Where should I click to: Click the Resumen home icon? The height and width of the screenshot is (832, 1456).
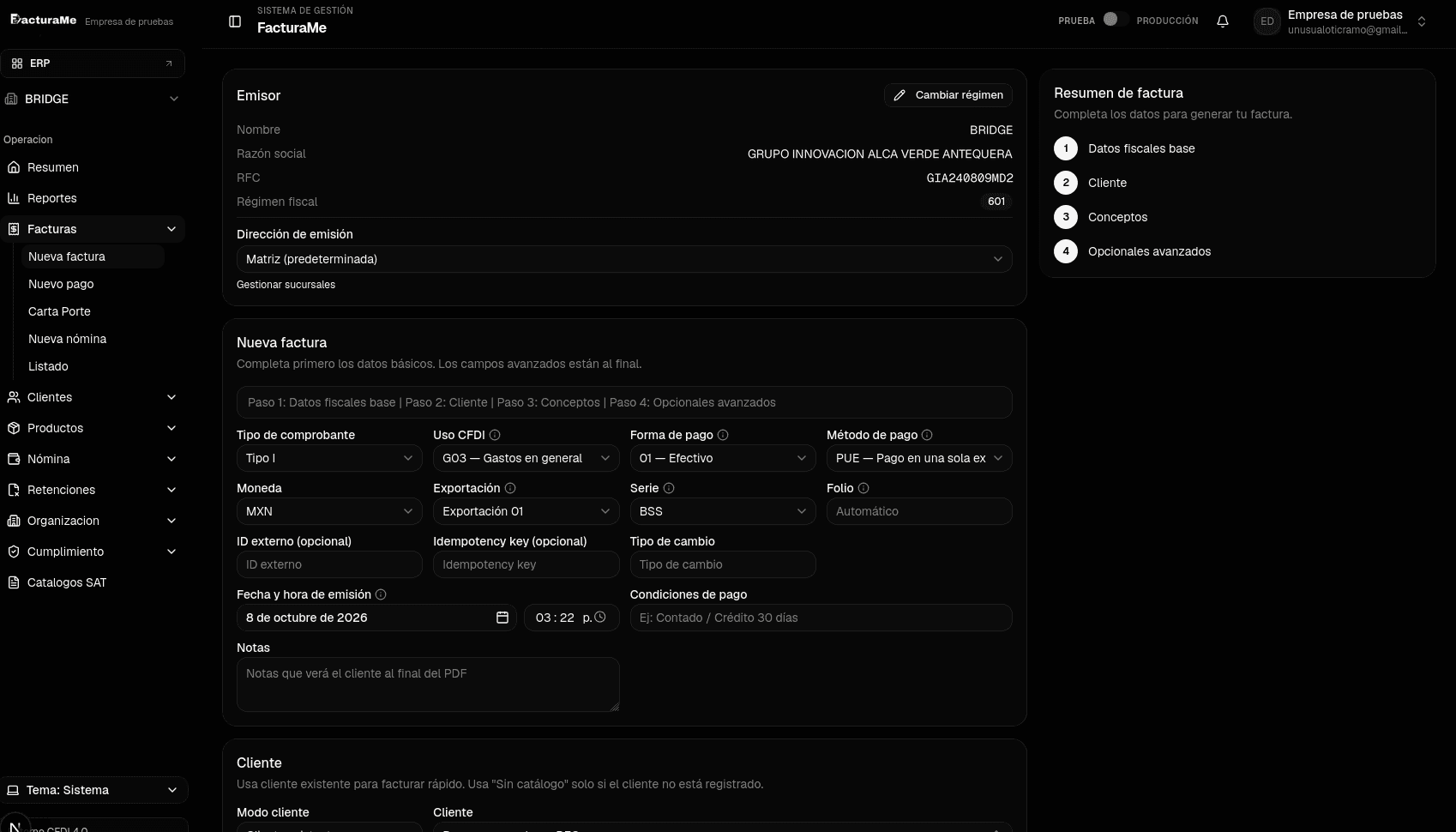(x=14, y=167)
